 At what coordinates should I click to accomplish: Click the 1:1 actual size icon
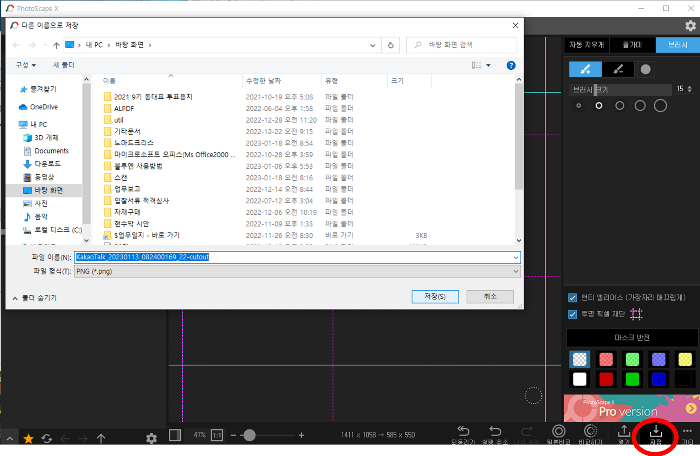[217, 435]
